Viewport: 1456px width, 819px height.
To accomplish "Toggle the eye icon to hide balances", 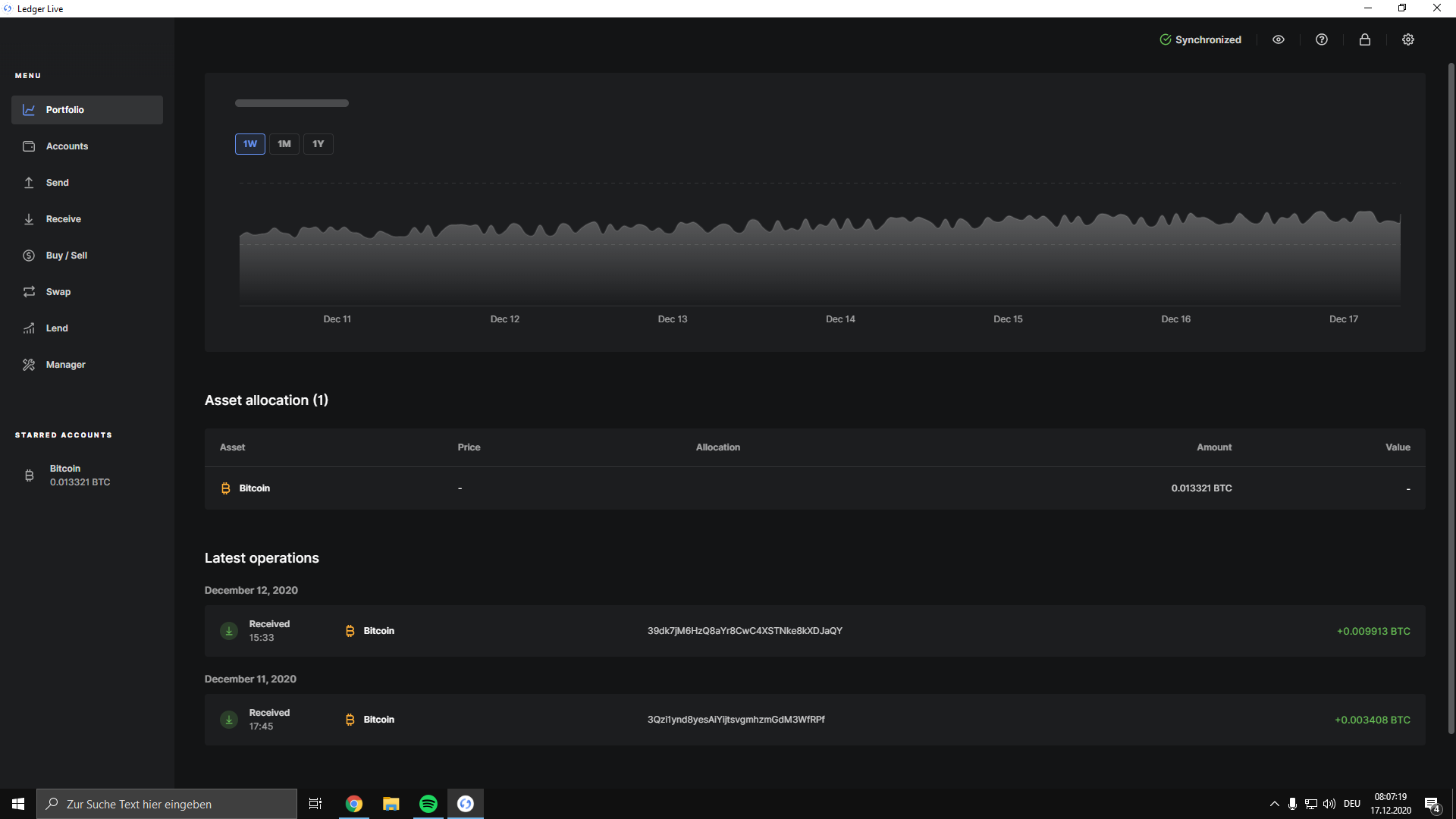I will tap(1279, 39).
